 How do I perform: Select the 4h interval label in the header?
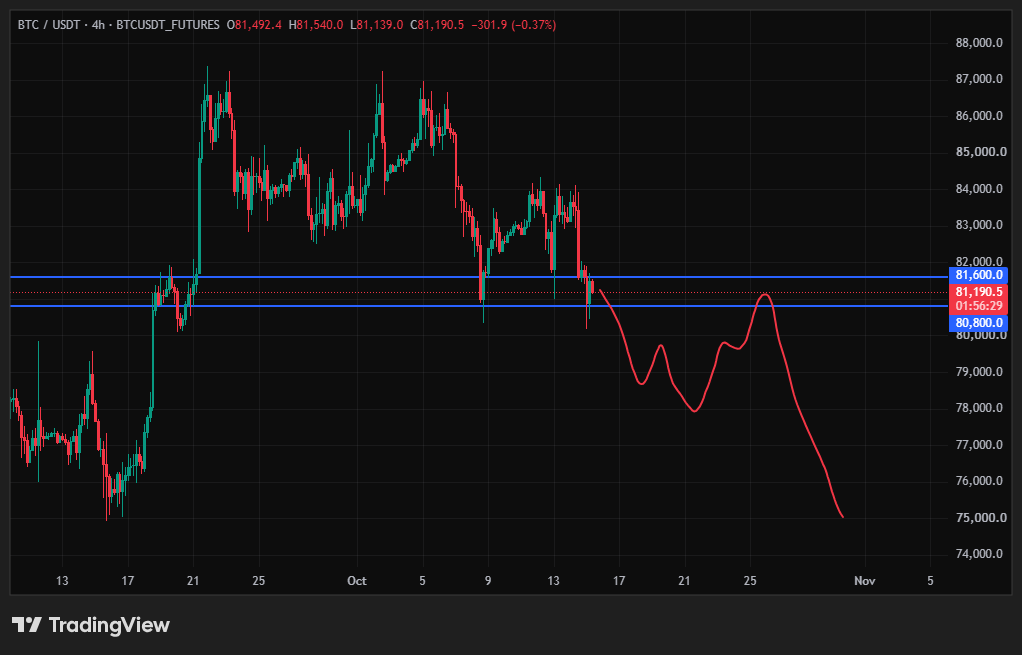click(x=98, y=25)
